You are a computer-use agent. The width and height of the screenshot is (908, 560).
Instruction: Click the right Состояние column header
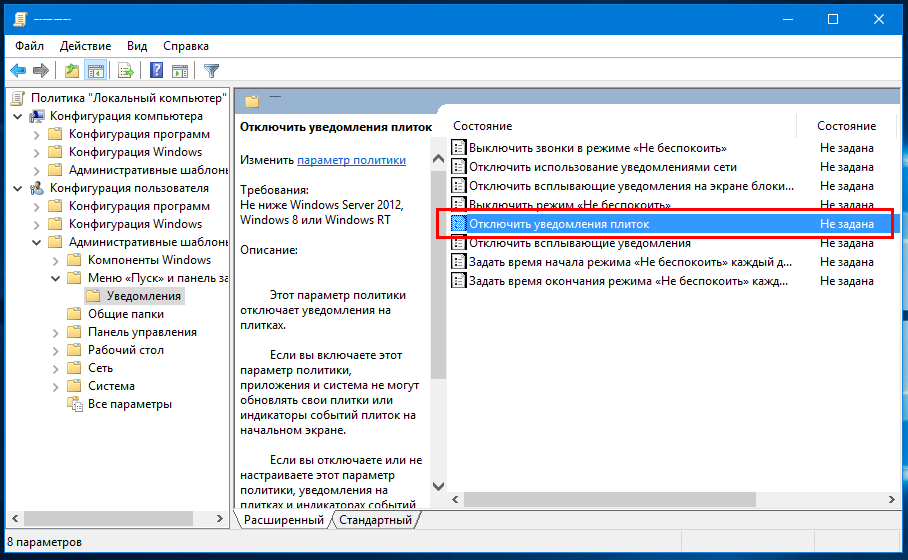846,126
